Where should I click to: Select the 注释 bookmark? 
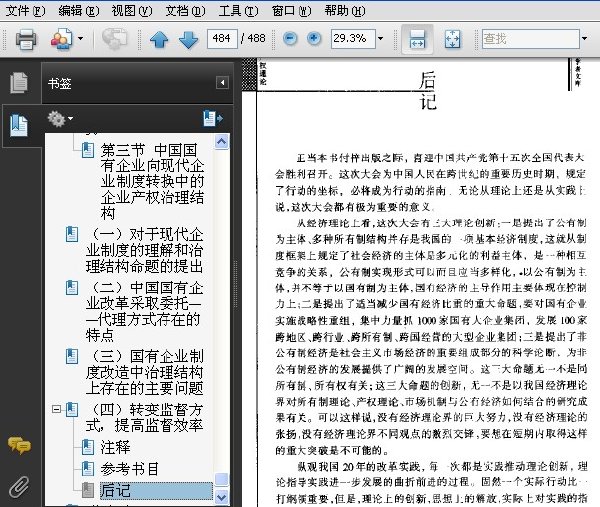(115, 447)
